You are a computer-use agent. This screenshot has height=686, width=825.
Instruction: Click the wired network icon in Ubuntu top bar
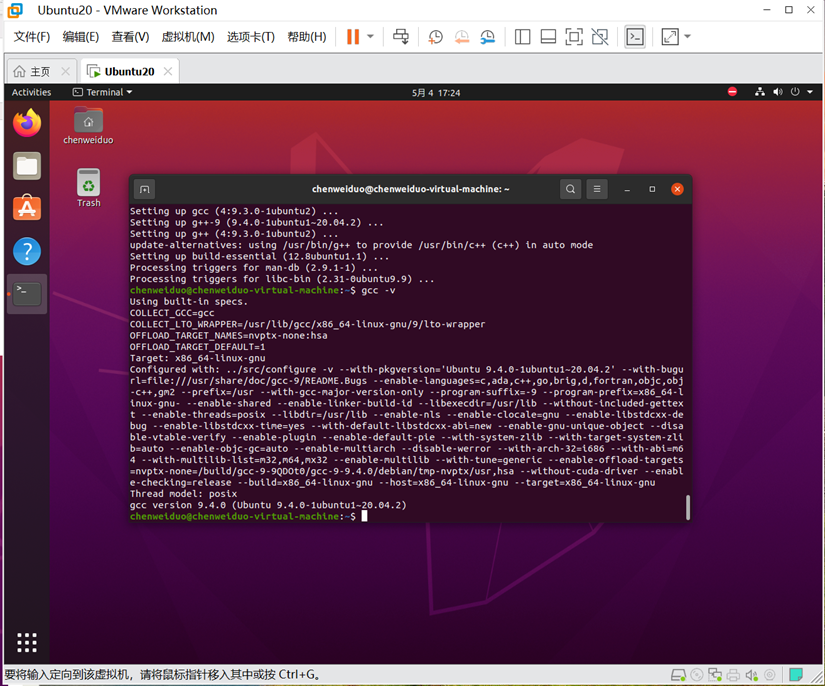click(760, 92)
